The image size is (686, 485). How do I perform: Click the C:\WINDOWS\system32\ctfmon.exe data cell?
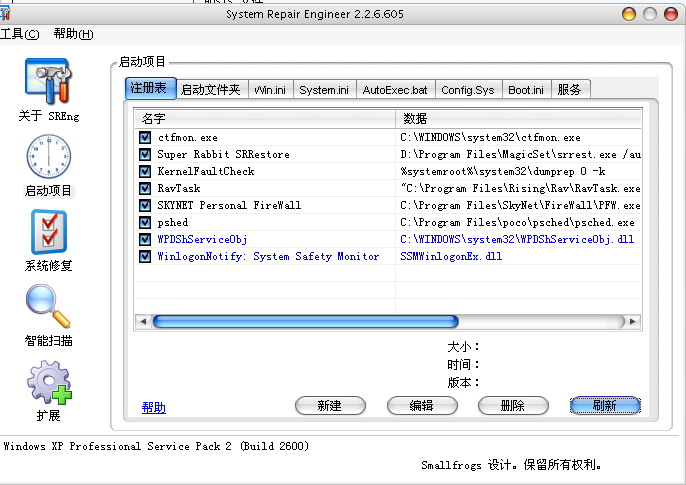(x=490, y=138)
